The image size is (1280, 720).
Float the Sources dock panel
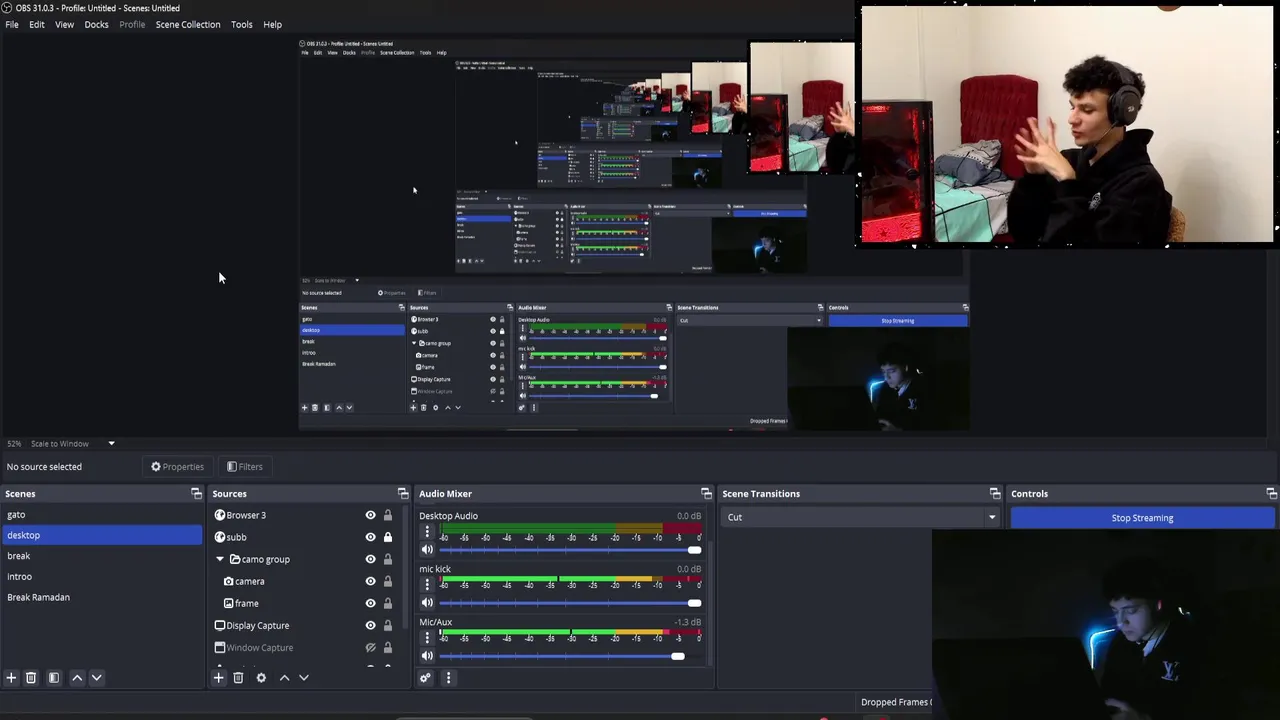403,493
